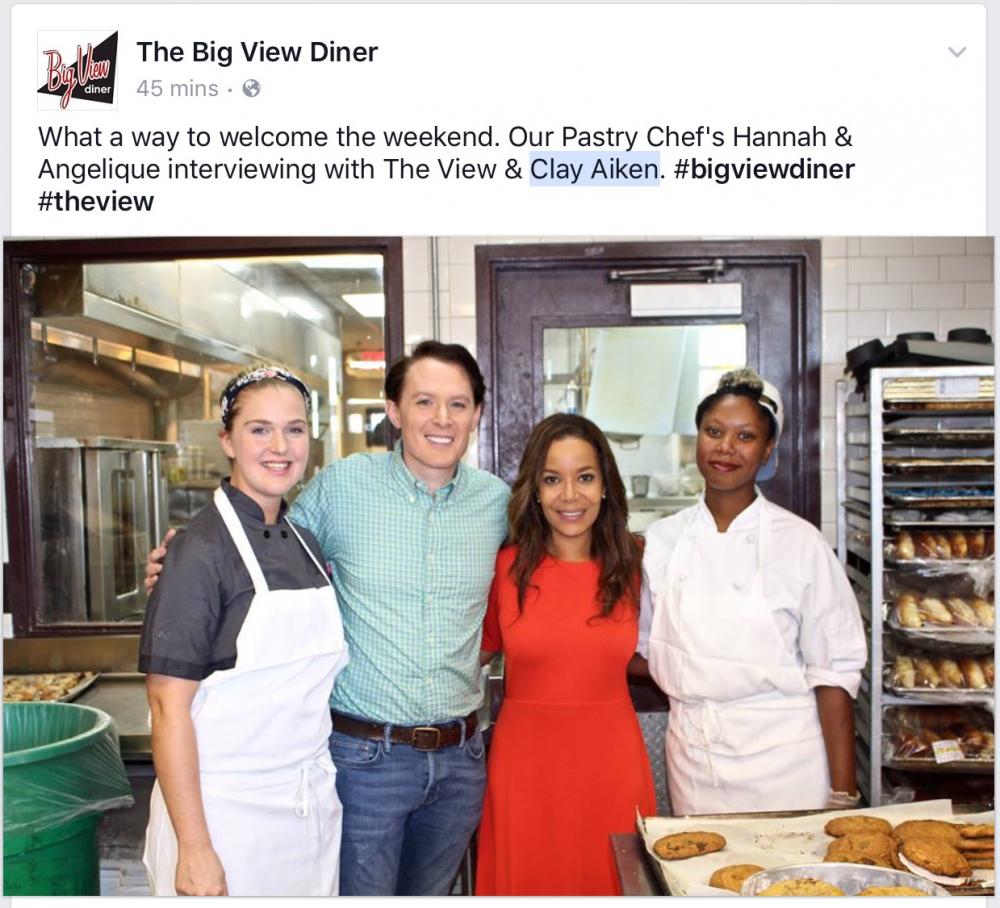Expand the post options chevron
The image size is (1000, 908).
pyautogui.click(x=957, y=52)
